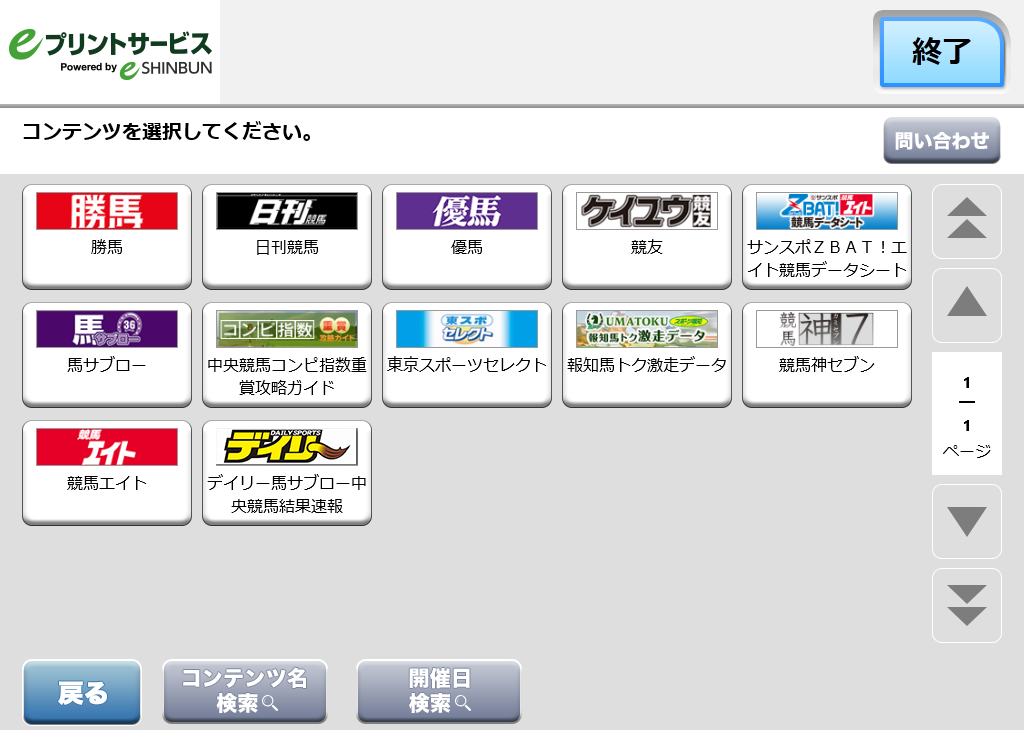
Task: Click the 1/1 ページ page indicator
Action: [967, 413]
